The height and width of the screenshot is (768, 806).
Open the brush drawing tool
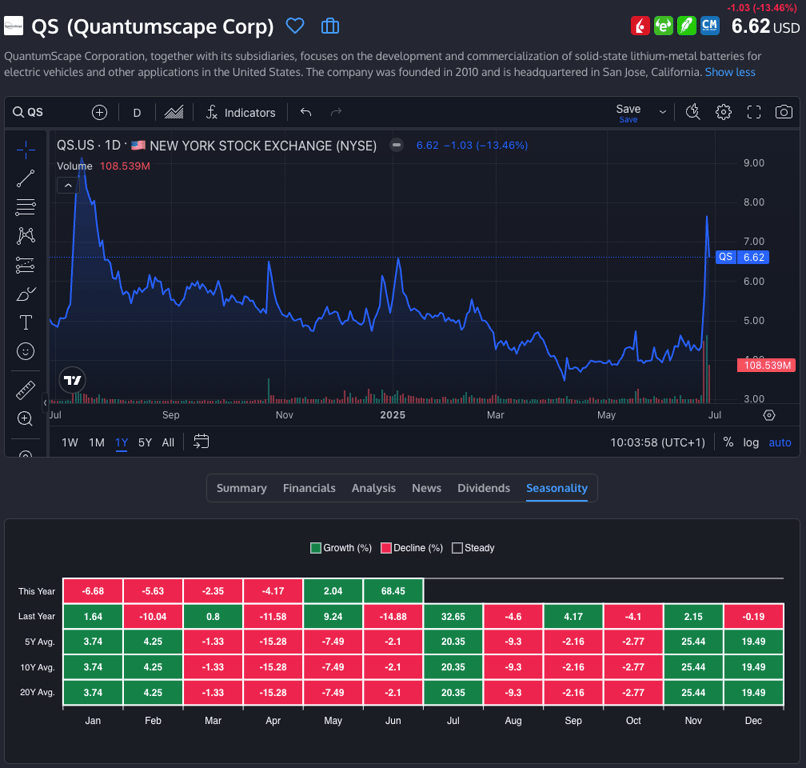point(26,294)
